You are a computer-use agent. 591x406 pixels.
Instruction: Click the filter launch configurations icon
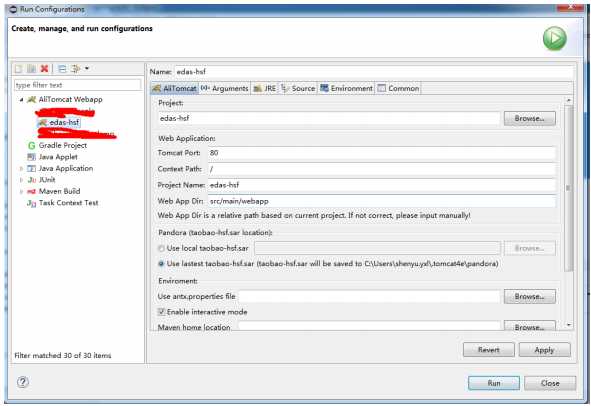point(76,69)
